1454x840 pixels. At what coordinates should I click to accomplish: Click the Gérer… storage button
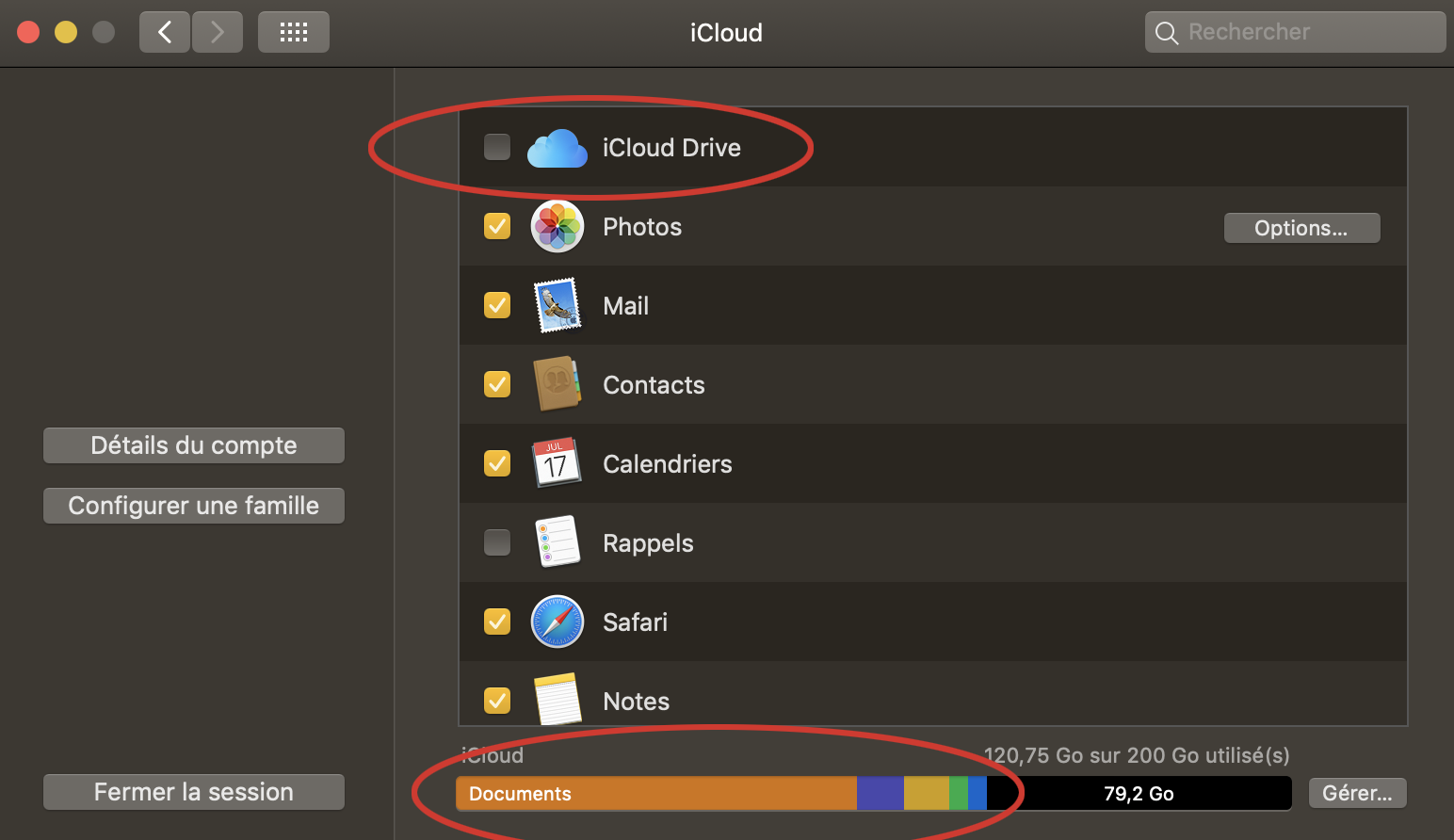[x=1357, y=793]
